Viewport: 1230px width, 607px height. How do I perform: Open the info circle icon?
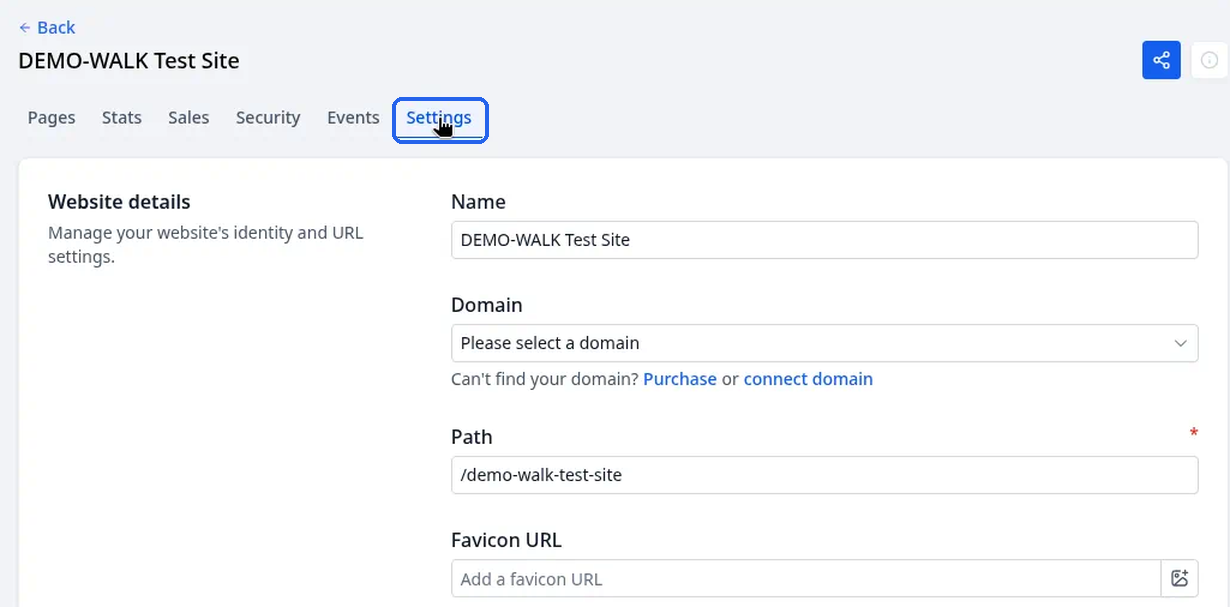pos(1210,61)
